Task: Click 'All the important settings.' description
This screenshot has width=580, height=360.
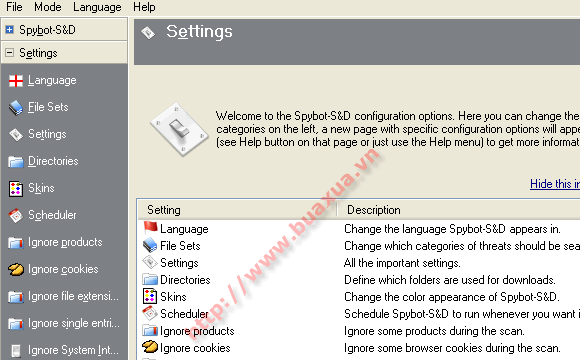Action: tap(402, 263)
